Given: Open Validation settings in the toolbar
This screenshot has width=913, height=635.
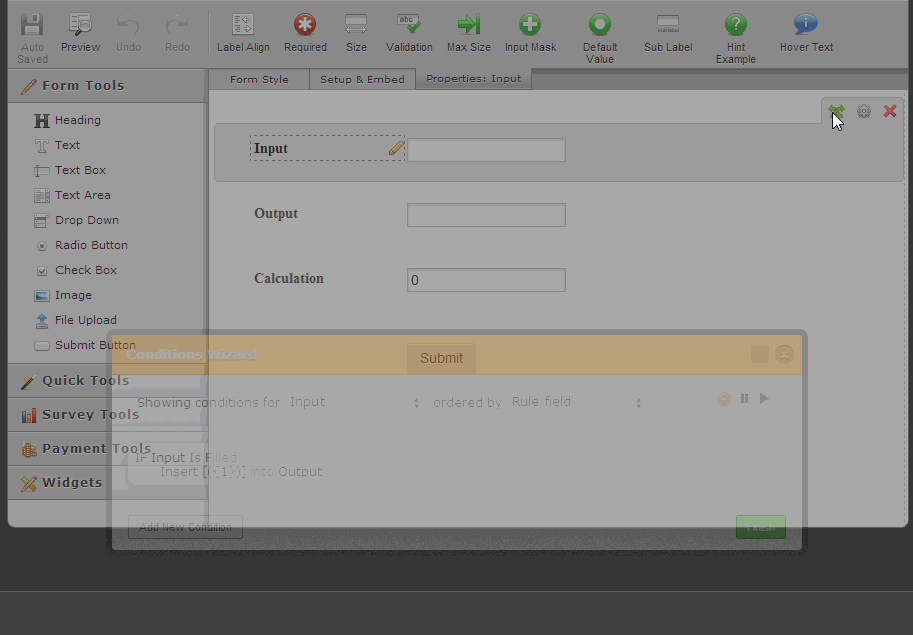Looking at the screenshot, I should [409, 32].
